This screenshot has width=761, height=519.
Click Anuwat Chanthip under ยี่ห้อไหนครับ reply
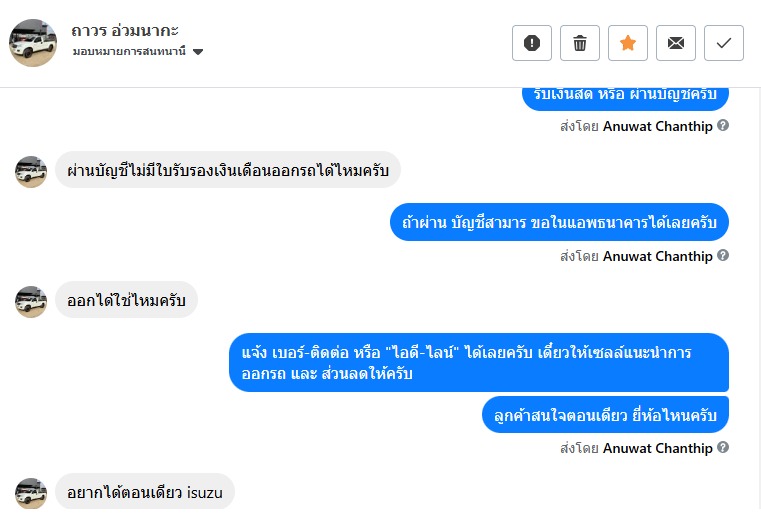point(657,448)
